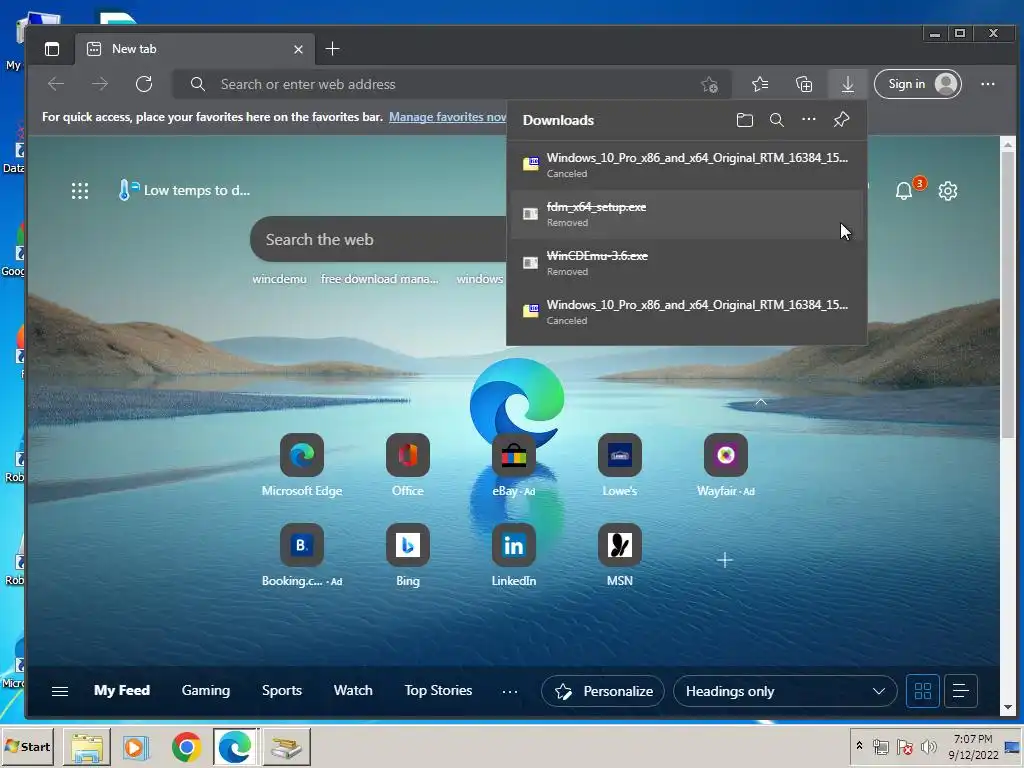
Task: Open the feed hamburger menu
Action: tap(60, 691)
